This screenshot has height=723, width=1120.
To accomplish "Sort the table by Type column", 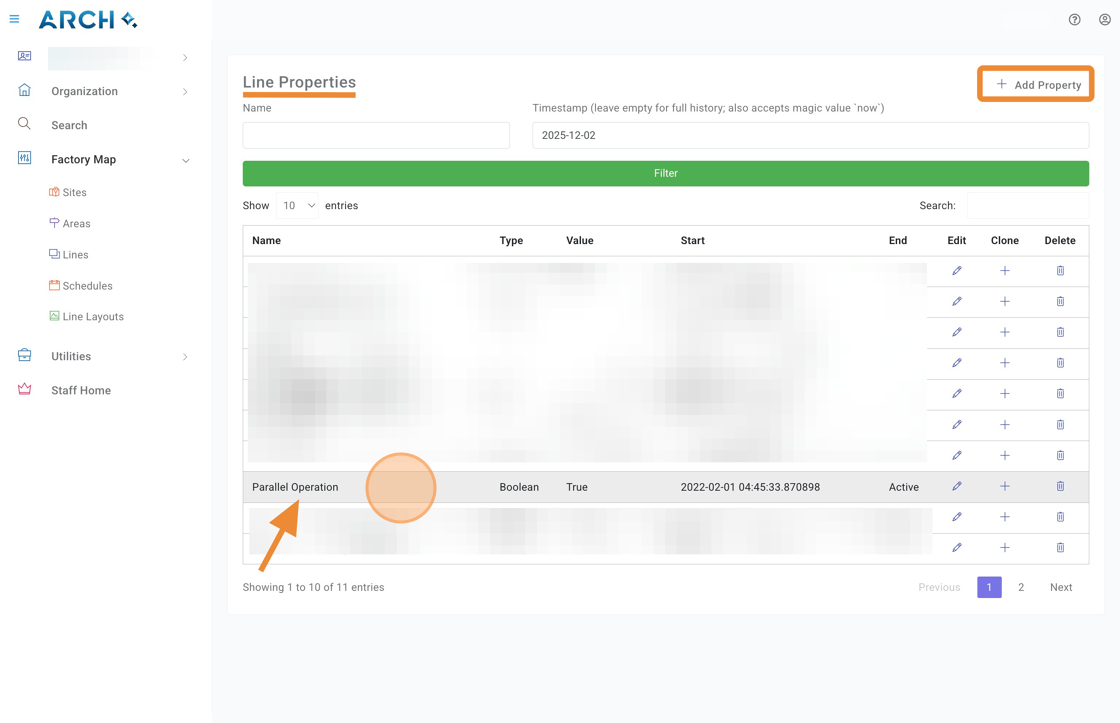I will (511, 241).
